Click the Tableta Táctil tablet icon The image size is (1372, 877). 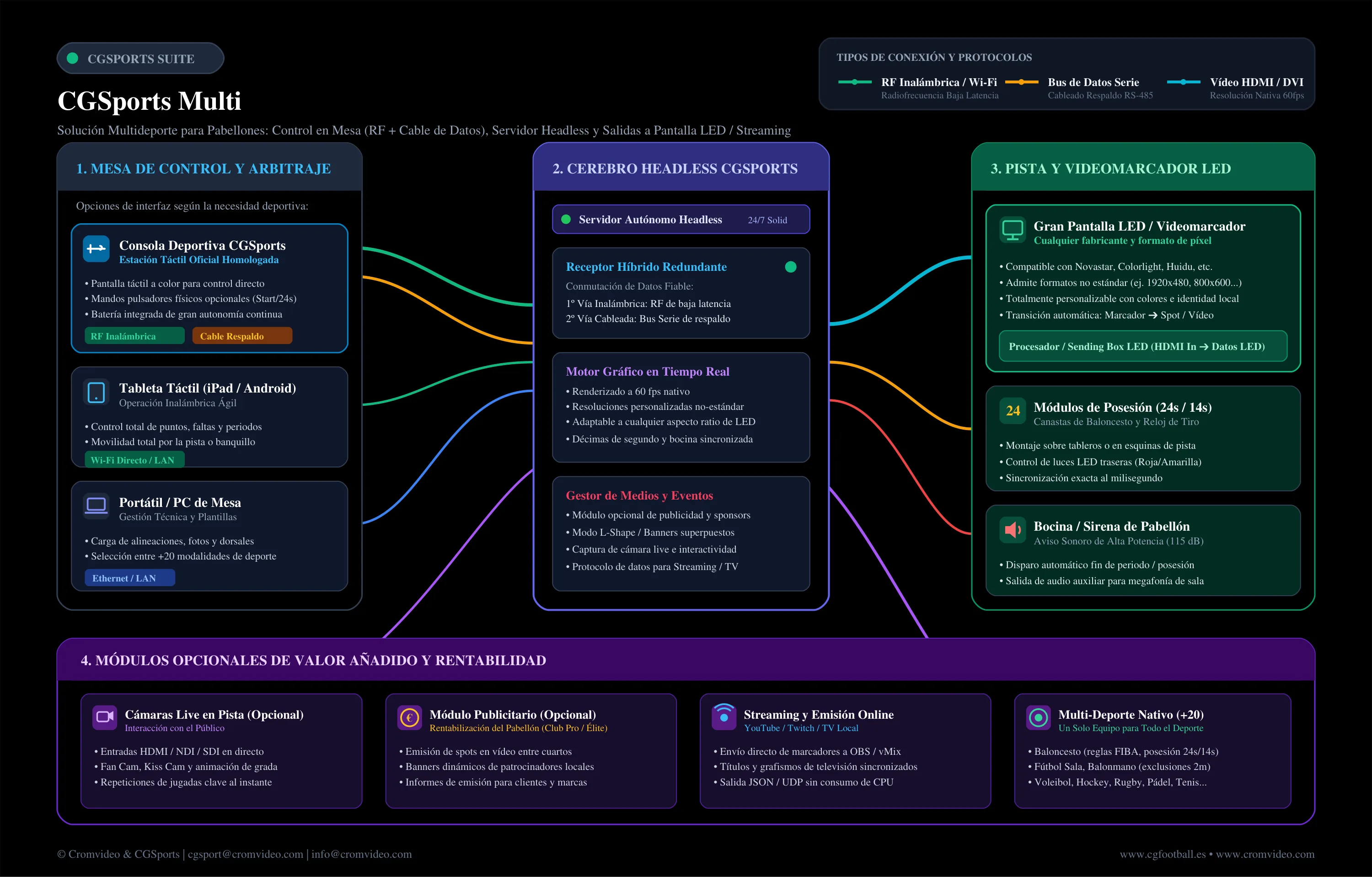point(96,392)
